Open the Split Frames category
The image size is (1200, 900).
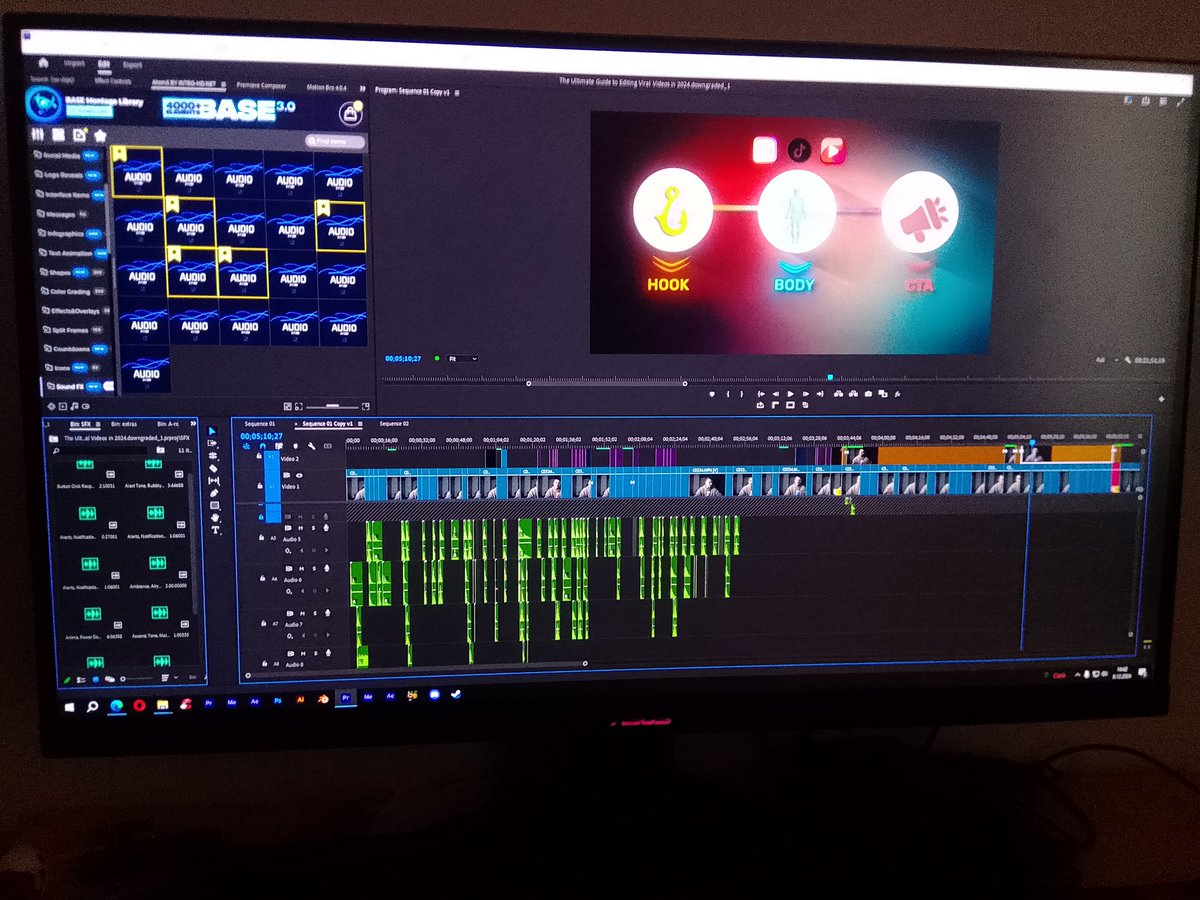(73, 329)
